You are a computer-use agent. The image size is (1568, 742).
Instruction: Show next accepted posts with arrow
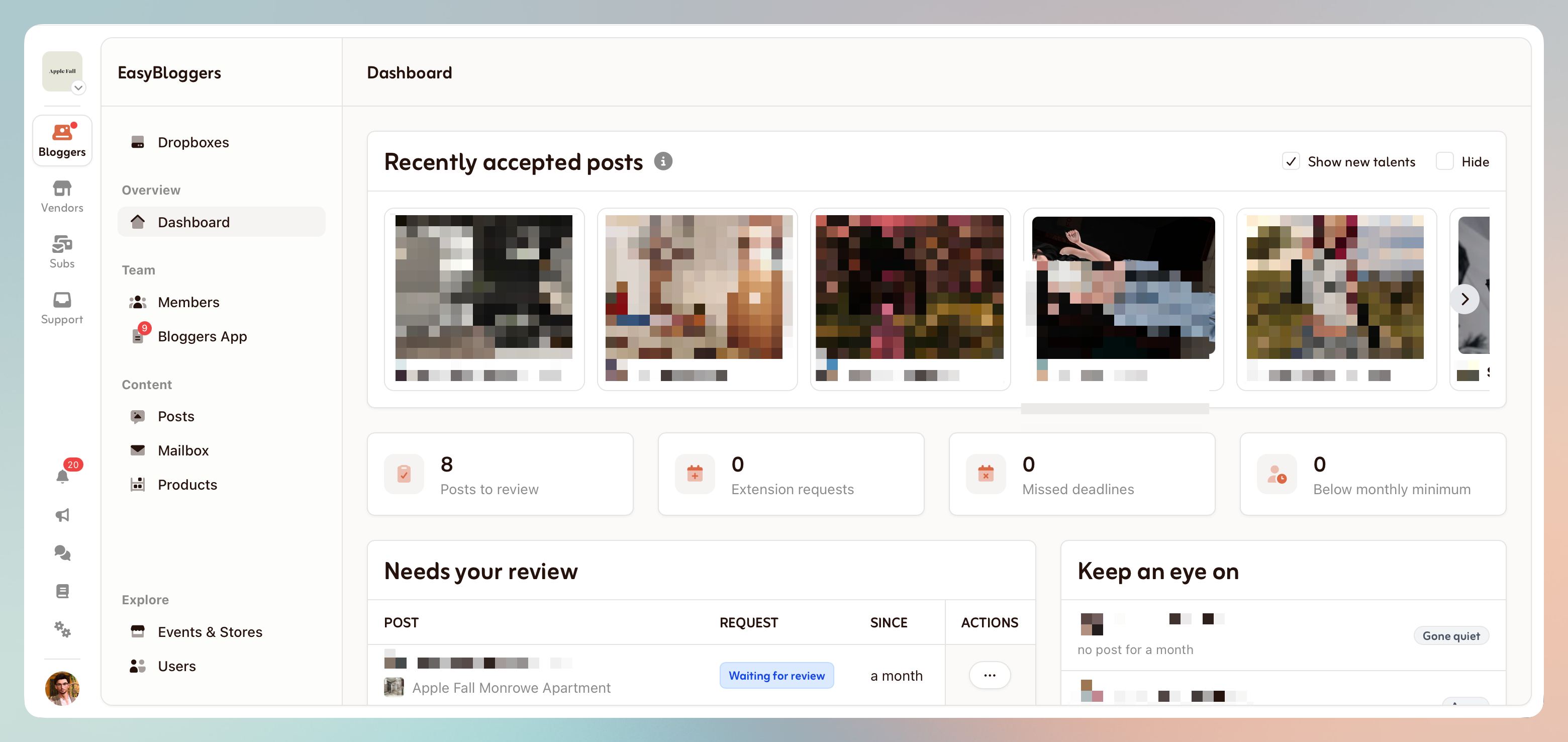pyautogui.click(x=1464, y=299)
